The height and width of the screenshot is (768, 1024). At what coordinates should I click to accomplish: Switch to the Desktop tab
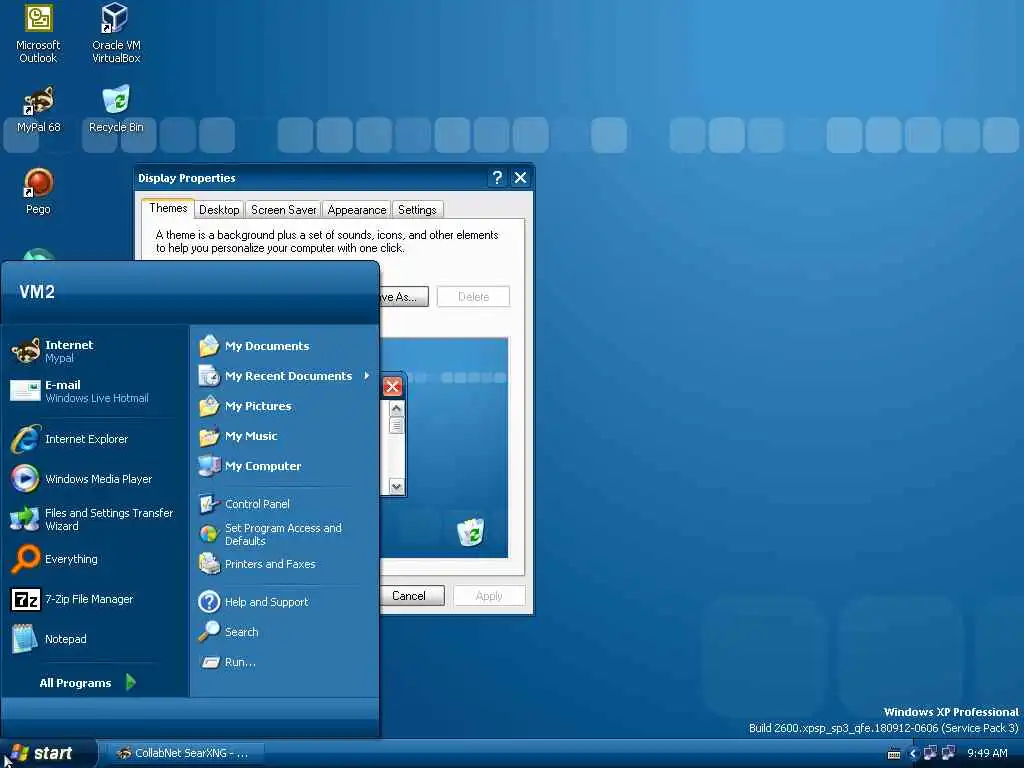[x=219, y=210]
